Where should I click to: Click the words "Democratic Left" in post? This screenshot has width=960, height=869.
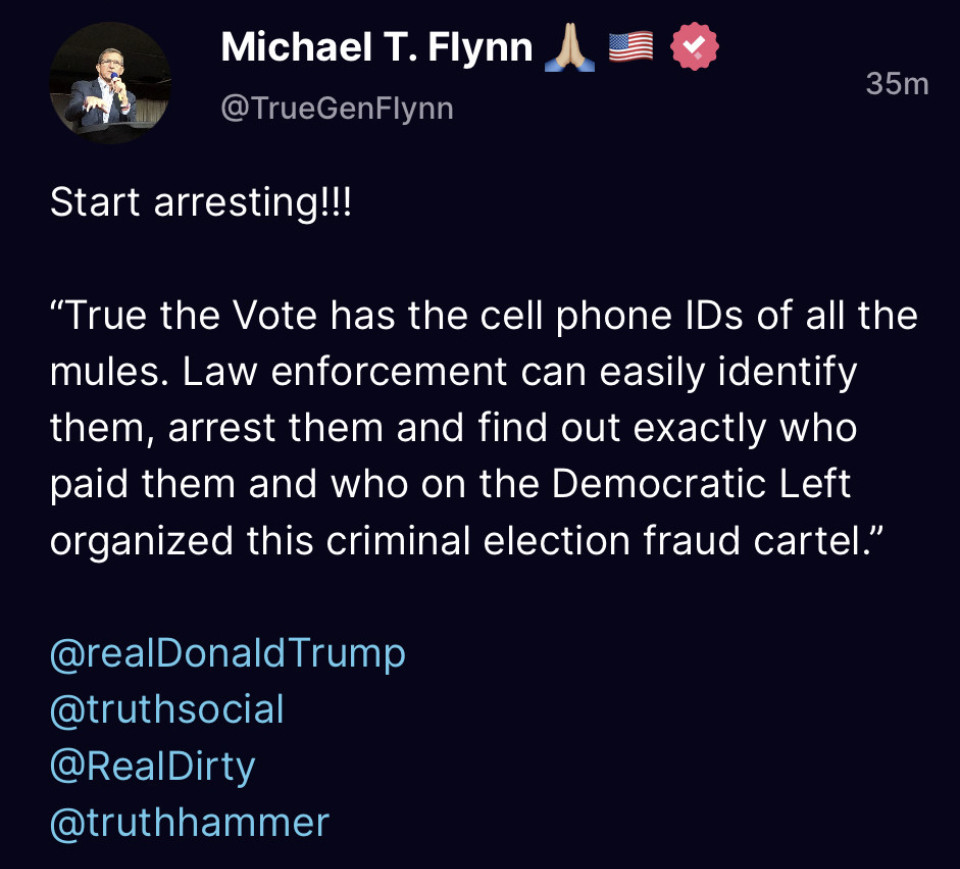click(x=701, y=485)
